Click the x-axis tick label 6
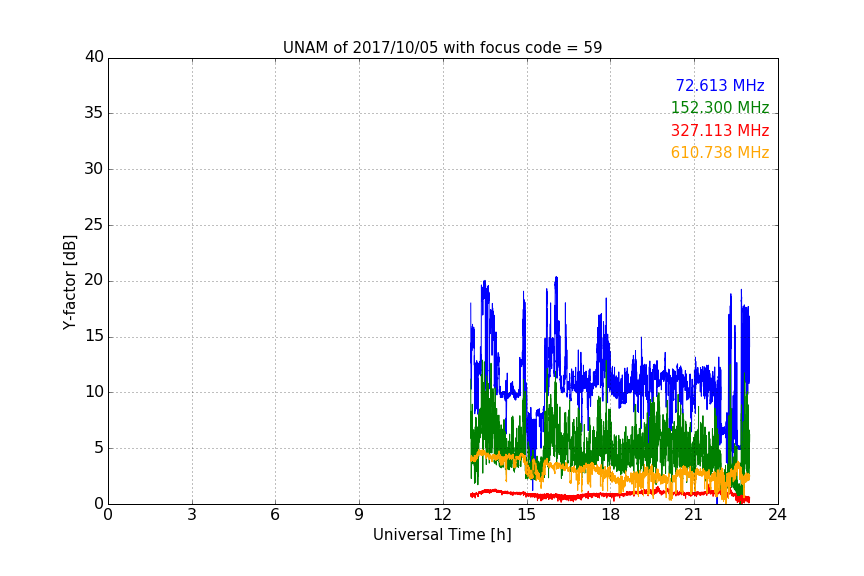This screenshot has height=576, width=864. coord(276,515)
